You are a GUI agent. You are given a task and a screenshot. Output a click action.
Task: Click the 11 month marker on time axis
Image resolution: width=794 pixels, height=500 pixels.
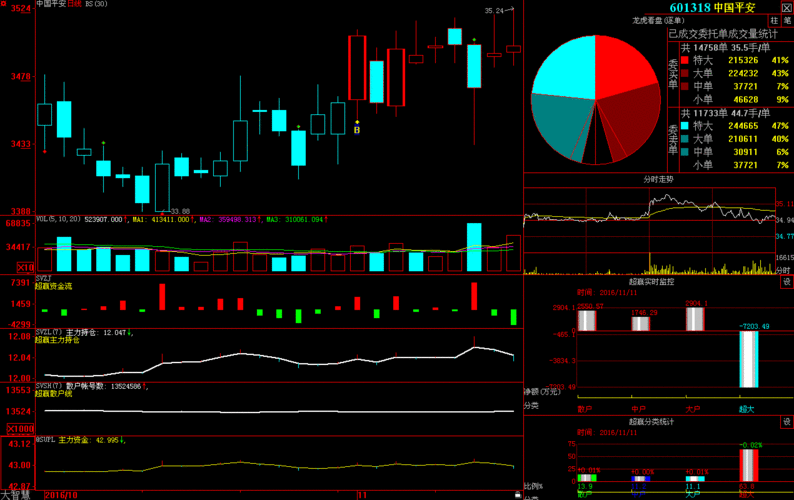pos(362,495)
